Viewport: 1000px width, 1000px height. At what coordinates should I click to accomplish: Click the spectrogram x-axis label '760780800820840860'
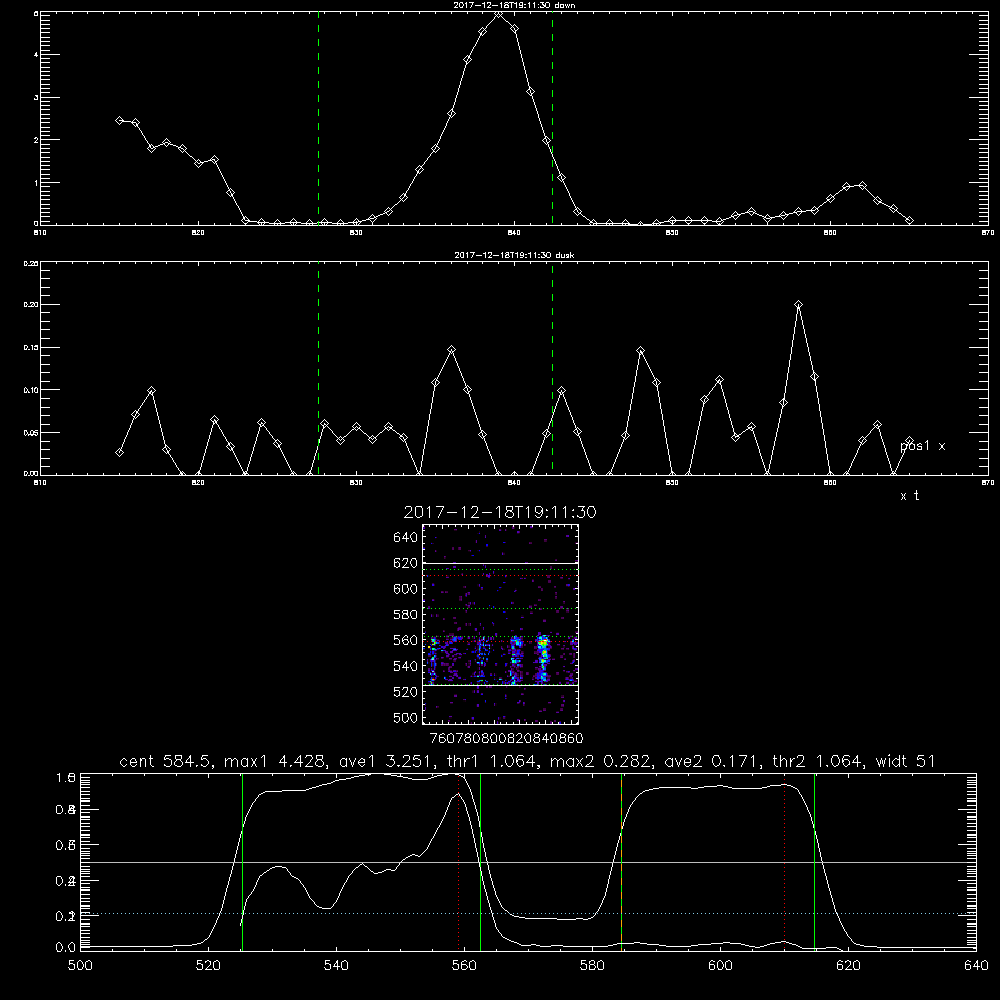pos(506,739)
